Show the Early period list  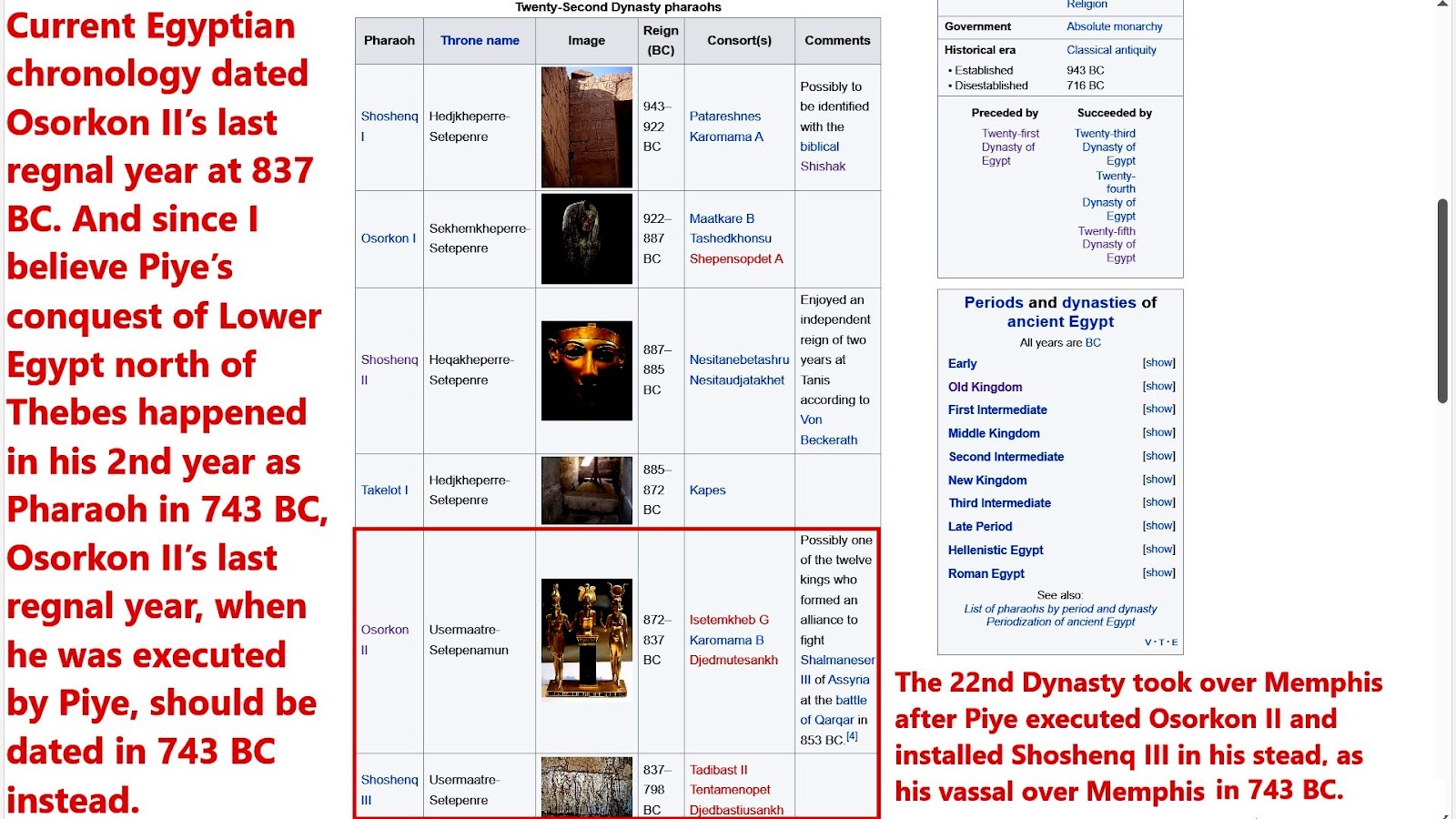pyautogui.click(x=1158, y=362)
